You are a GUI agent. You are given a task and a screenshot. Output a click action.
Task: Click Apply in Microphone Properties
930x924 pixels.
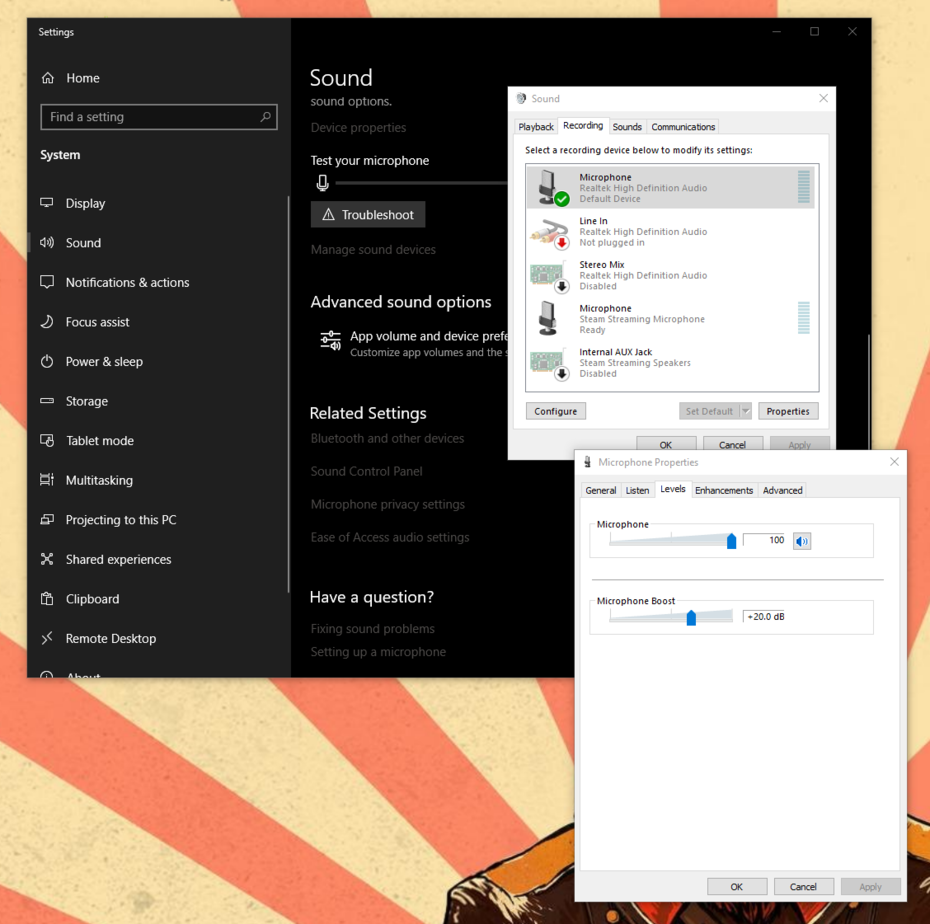point(870,887)
